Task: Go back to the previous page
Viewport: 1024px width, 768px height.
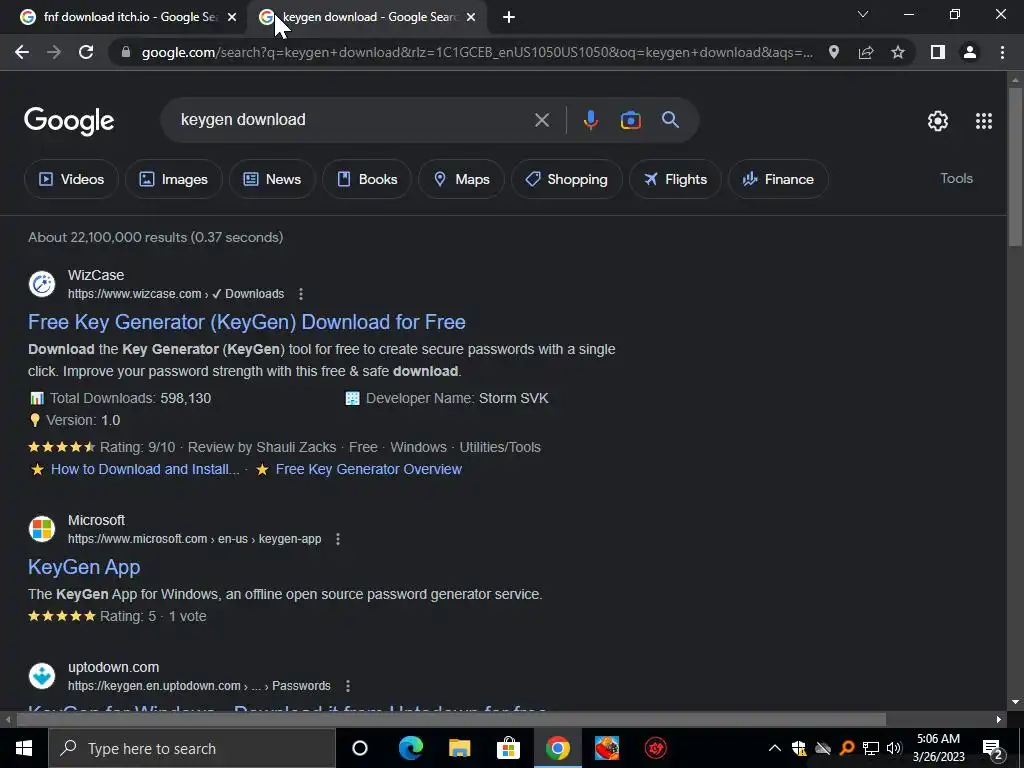Action: [x=22, y=52]
